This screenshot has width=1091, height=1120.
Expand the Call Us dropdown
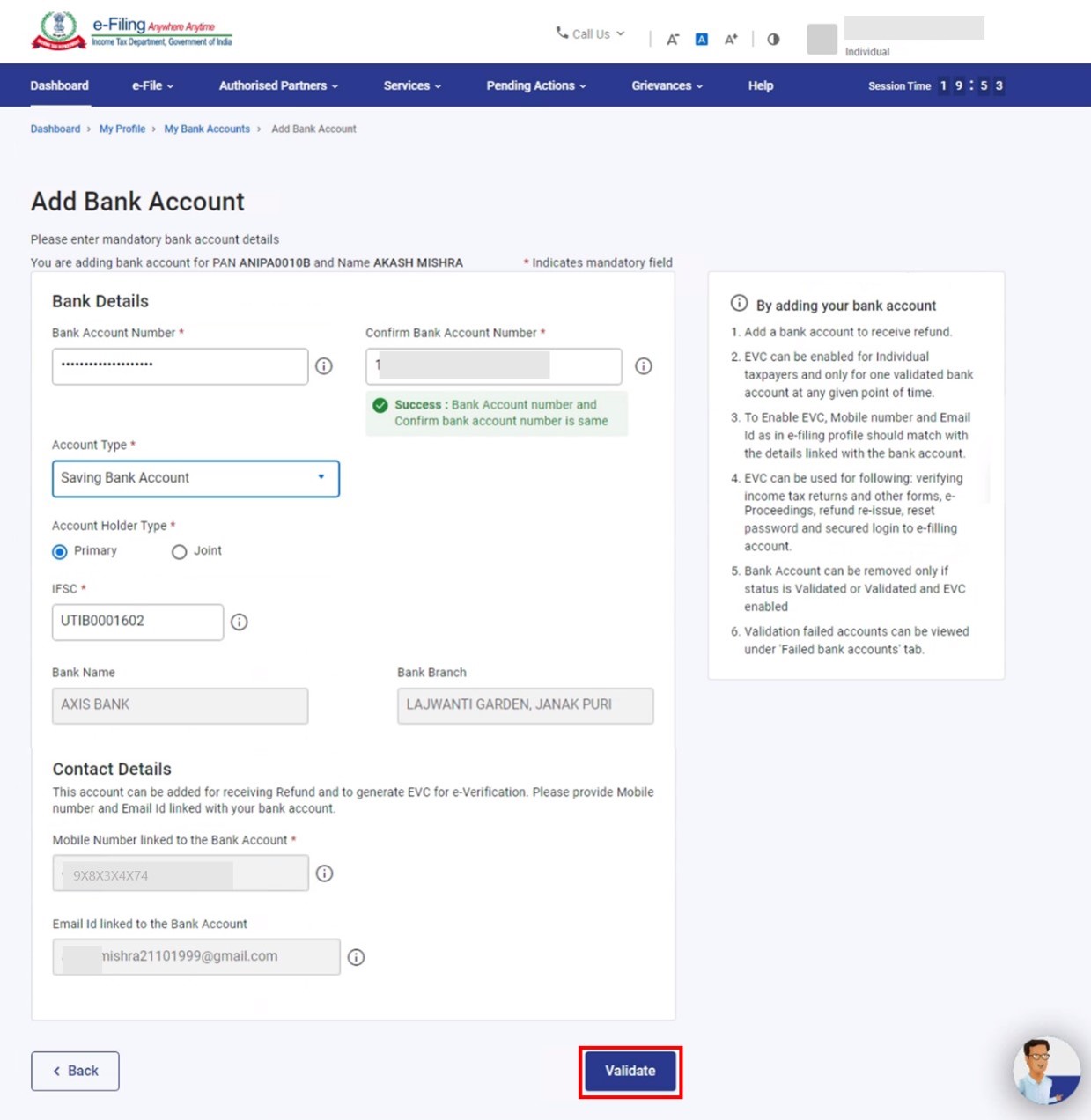point(591,34)
